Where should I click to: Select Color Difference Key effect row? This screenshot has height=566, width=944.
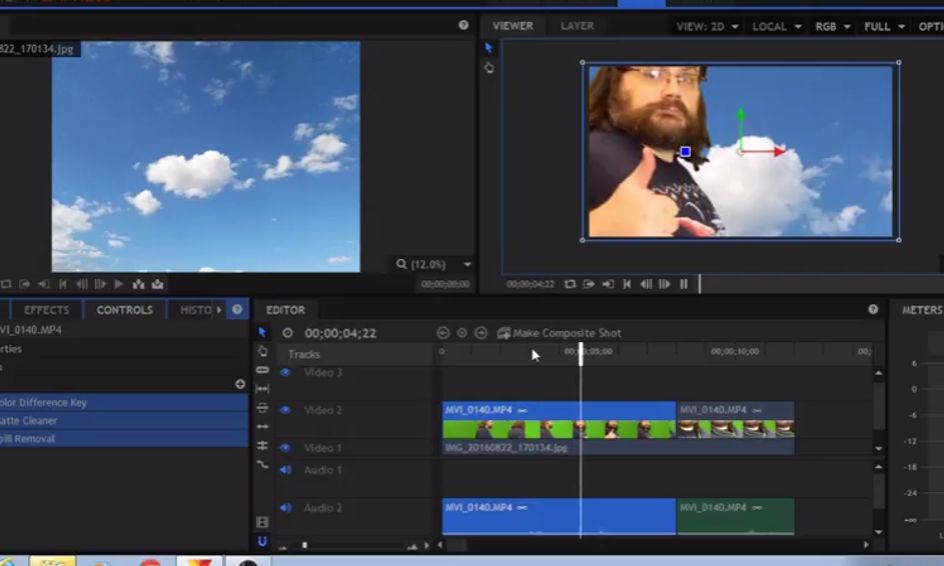click(x=124, y=402)
